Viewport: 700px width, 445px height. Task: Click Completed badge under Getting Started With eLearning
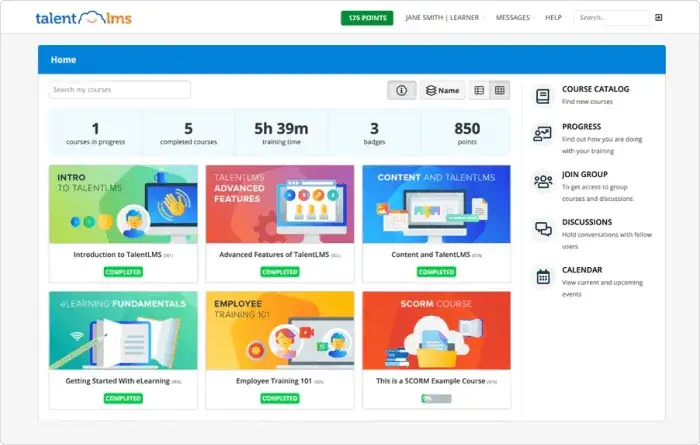coord(123,398)
